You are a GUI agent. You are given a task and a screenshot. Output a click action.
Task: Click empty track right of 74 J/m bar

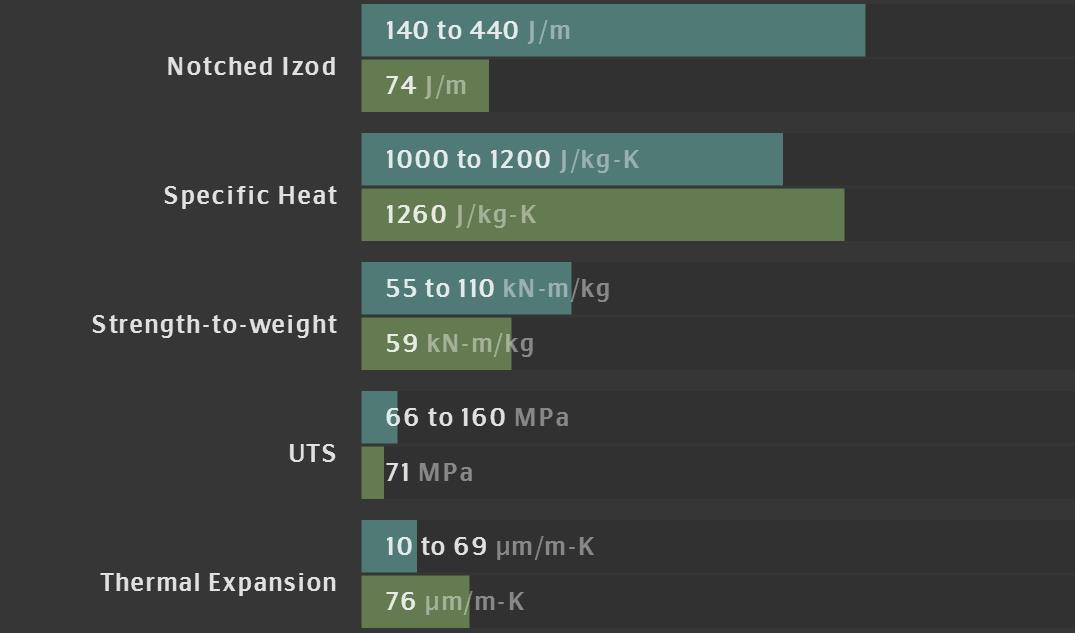tap(780, 86)
